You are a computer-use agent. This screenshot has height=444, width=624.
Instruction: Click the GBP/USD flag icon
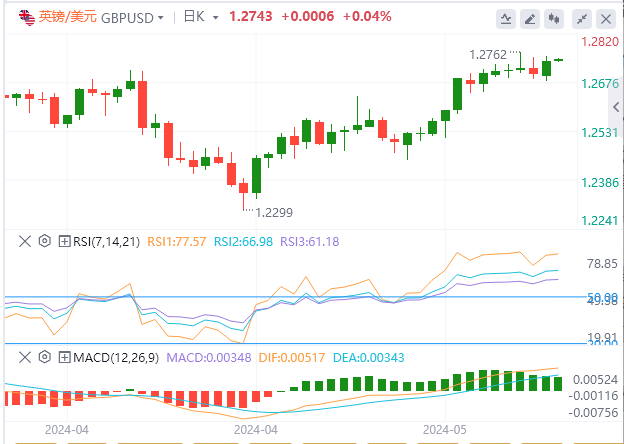(27, 18)
